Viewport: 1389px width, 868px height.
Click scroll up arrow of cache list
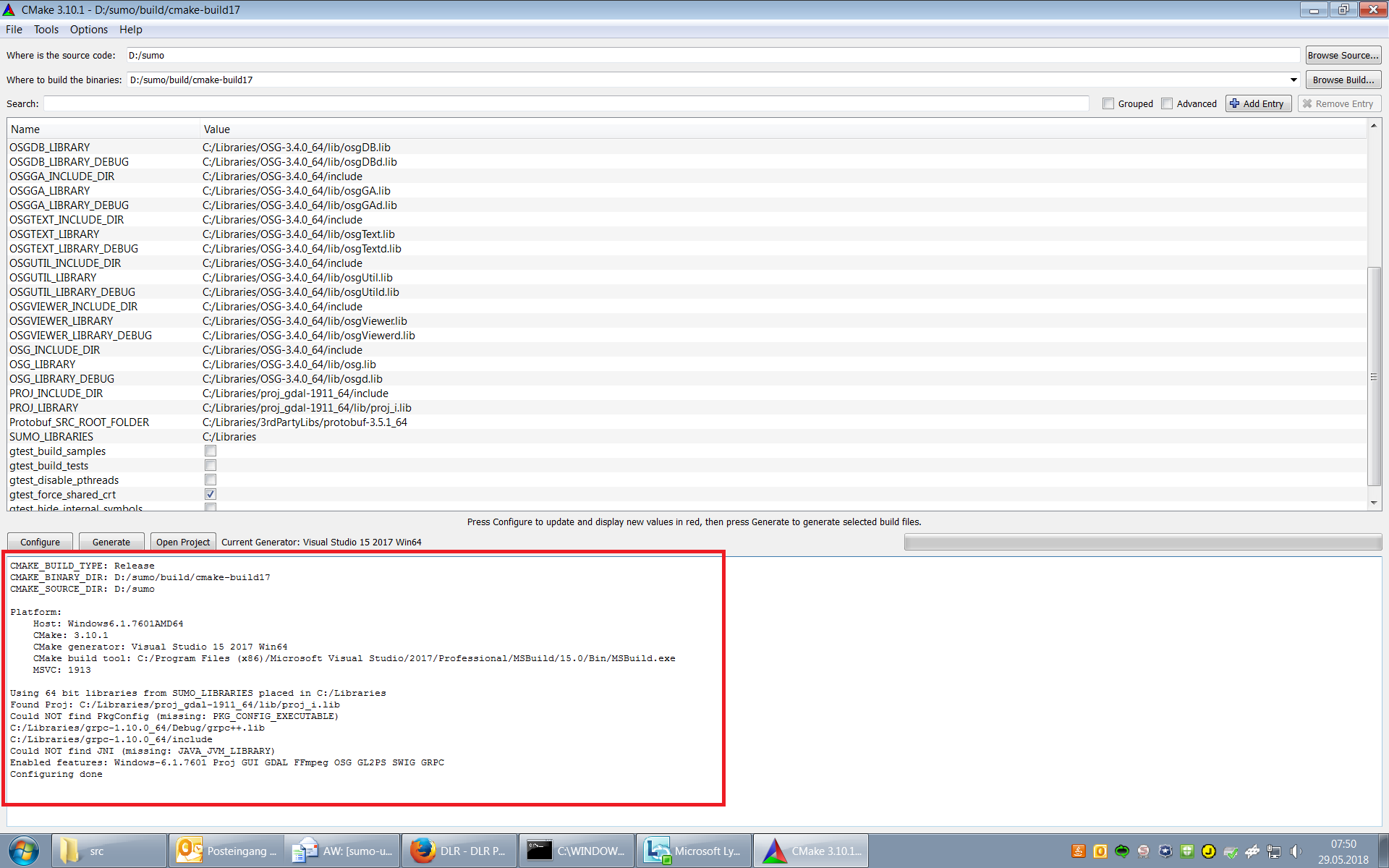tap(1374, 127)
